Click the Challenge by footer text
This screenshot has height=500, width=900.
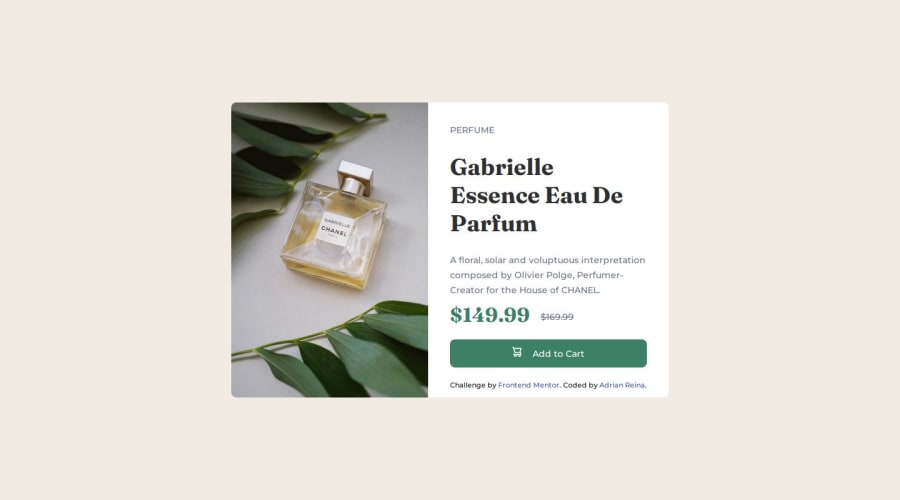coord(473,385)
